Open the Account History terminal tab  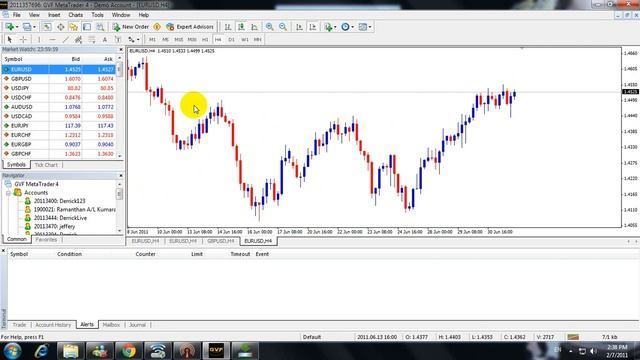[53, 325]
